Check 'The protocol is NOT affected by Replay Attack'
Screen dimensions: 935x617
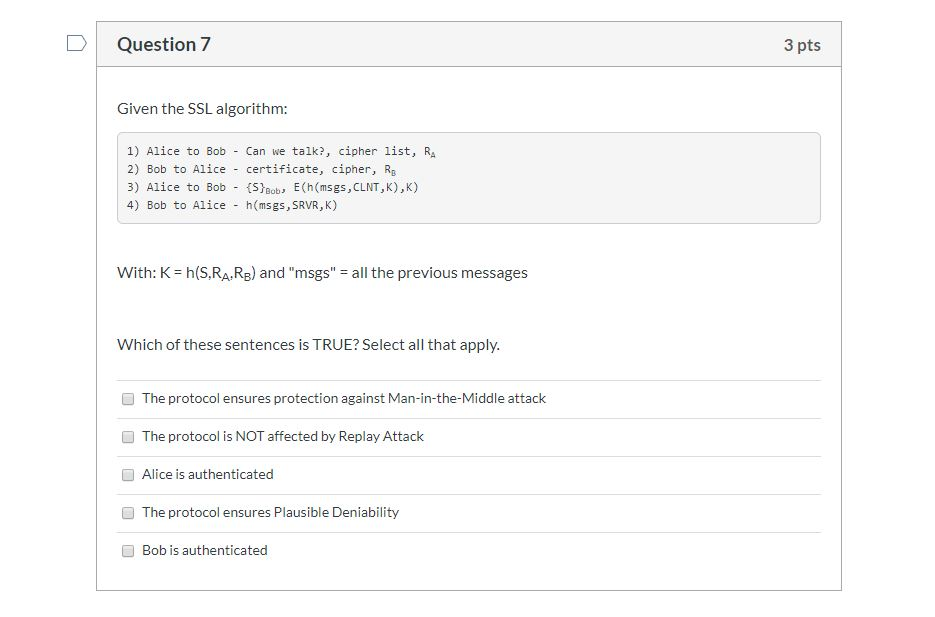point(128,436)
